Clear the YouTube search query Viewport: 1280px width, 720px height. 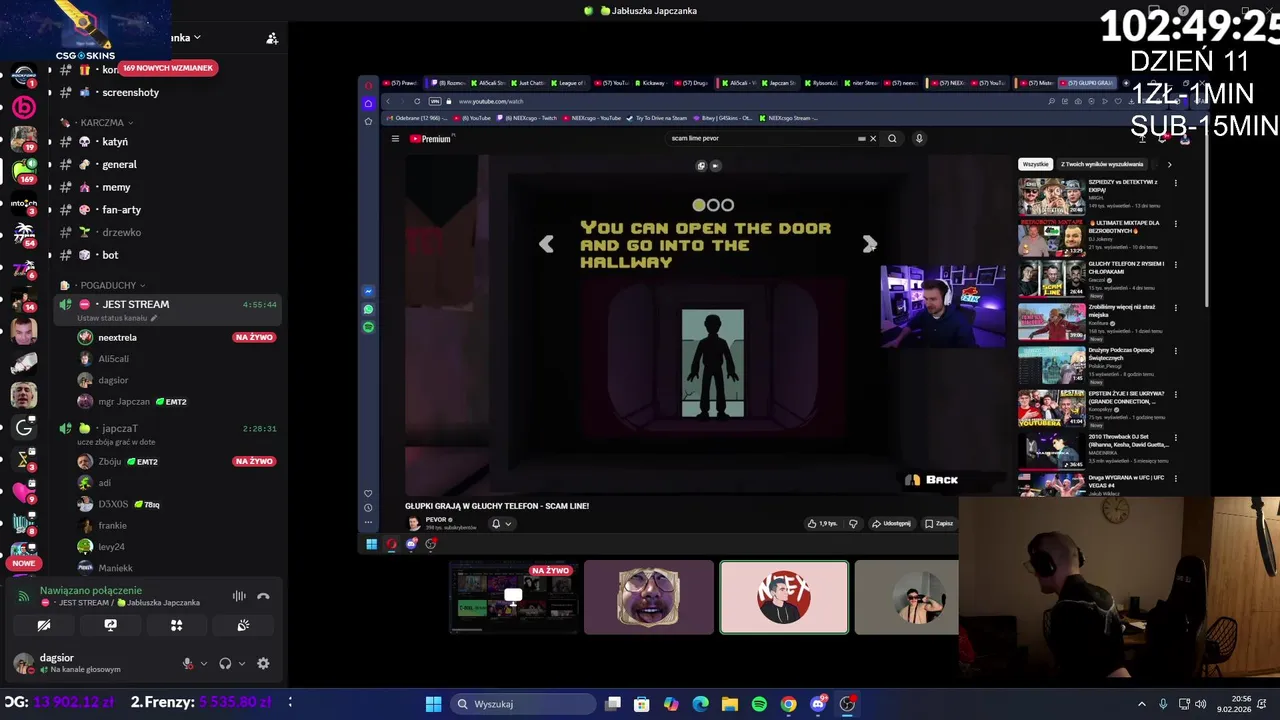click(x=872, y=139)
